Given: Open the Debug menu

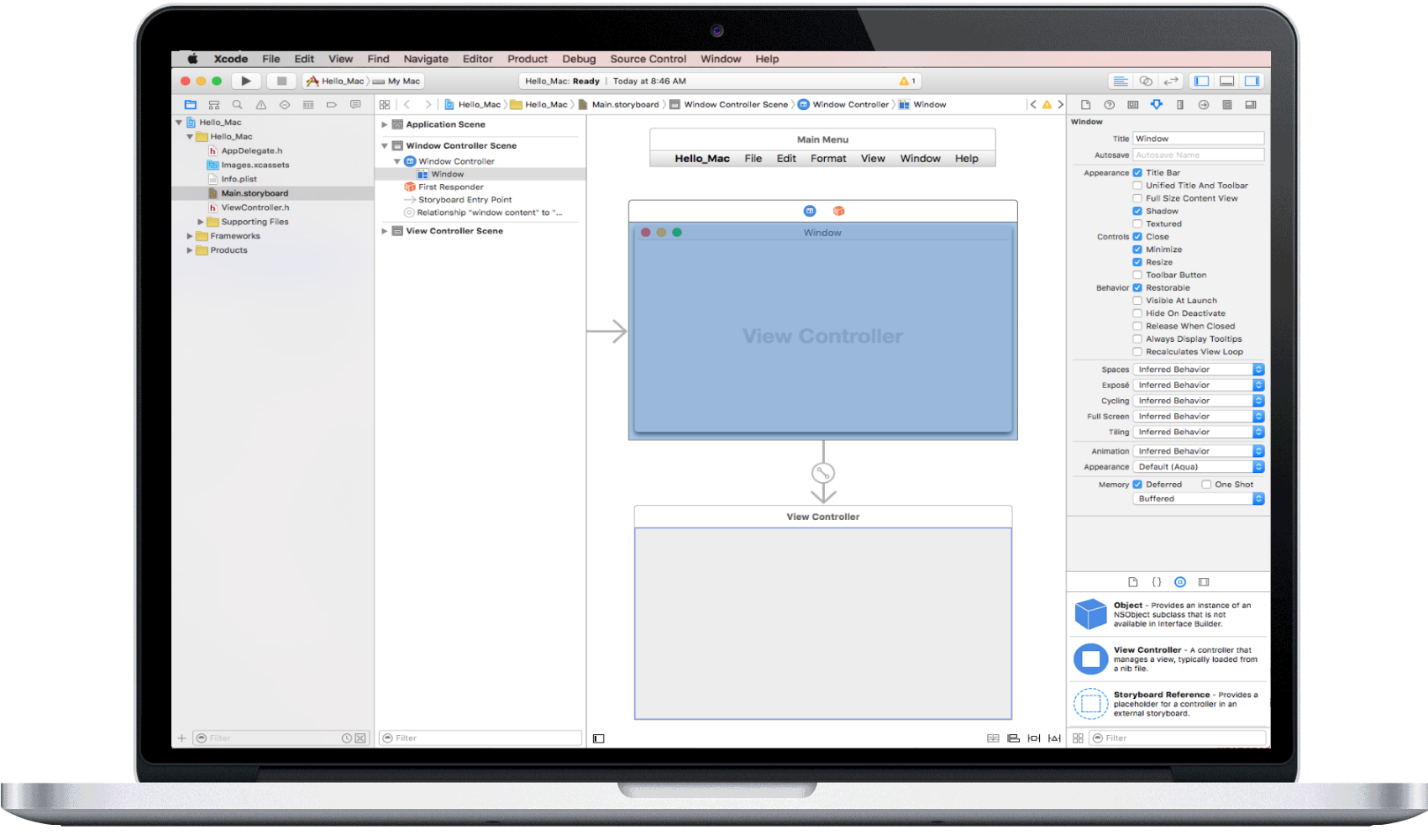Looking at the screenshot, I should click(579, 59).
